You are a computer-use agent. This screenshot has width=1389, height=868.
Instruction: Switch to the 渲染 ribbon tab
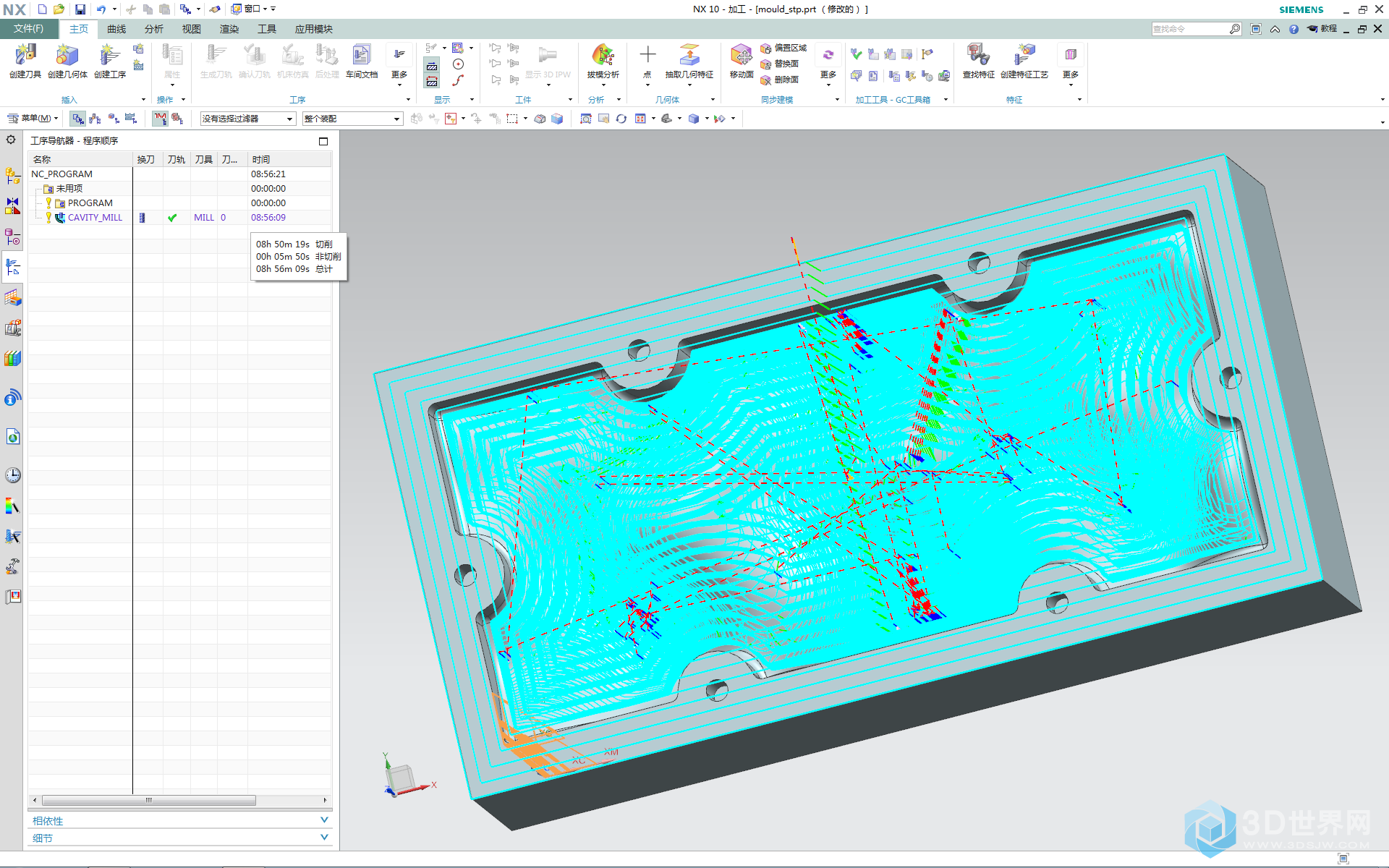point(229,29)
